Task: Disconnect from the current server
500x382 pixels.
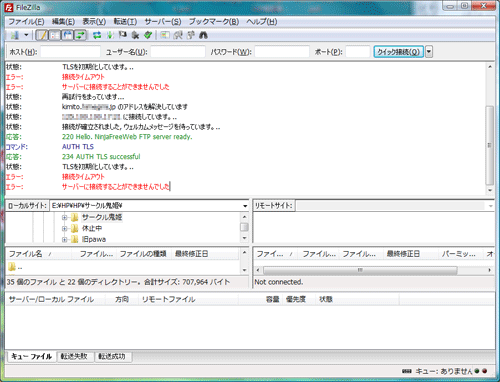Action: pyautogui.click(x=135, y=35)
